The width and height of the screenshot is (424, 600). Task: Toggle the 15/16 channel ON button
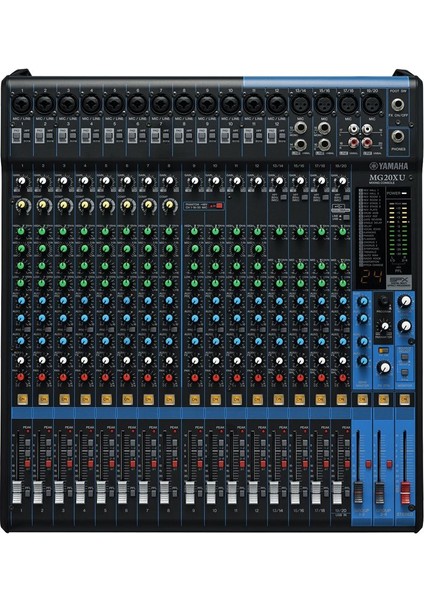point(300,399)
